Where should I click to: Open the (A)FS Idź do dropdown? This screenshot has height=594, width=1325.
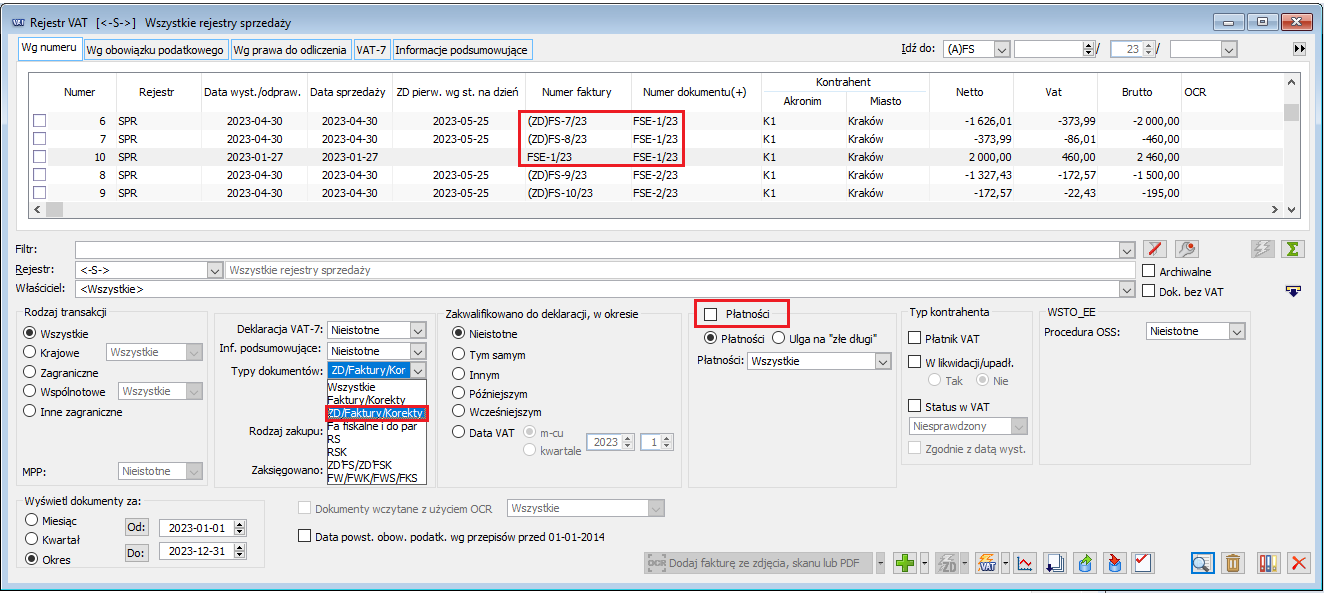click(1001, 48)
